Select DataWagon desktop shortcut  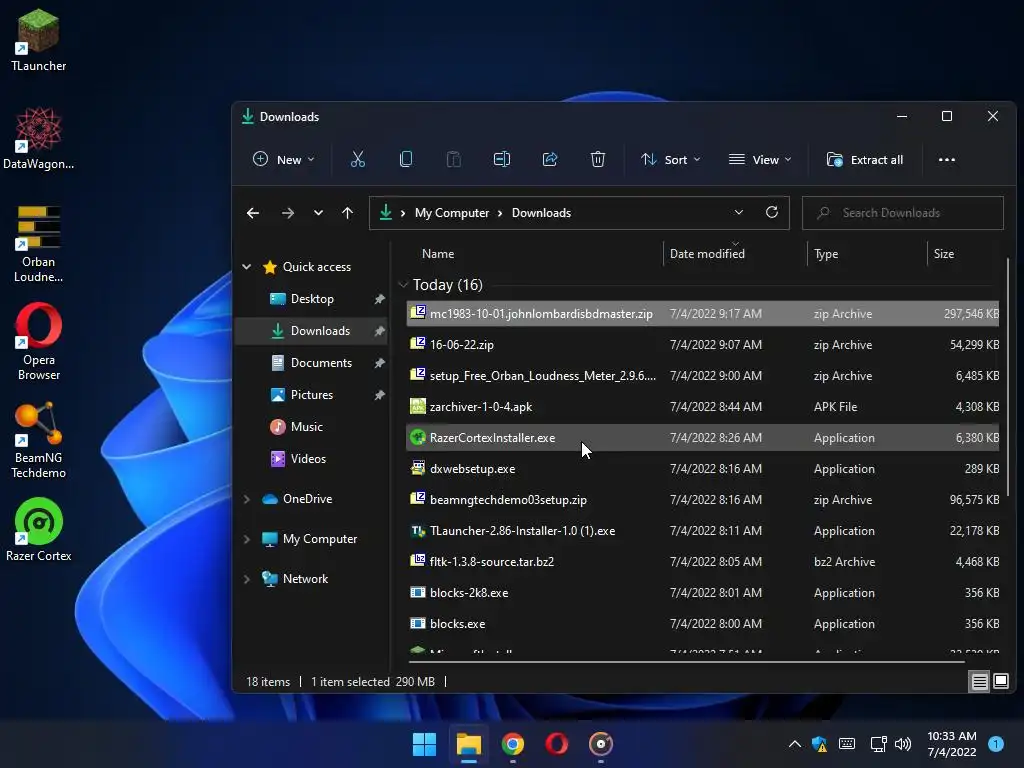(39, 138)
